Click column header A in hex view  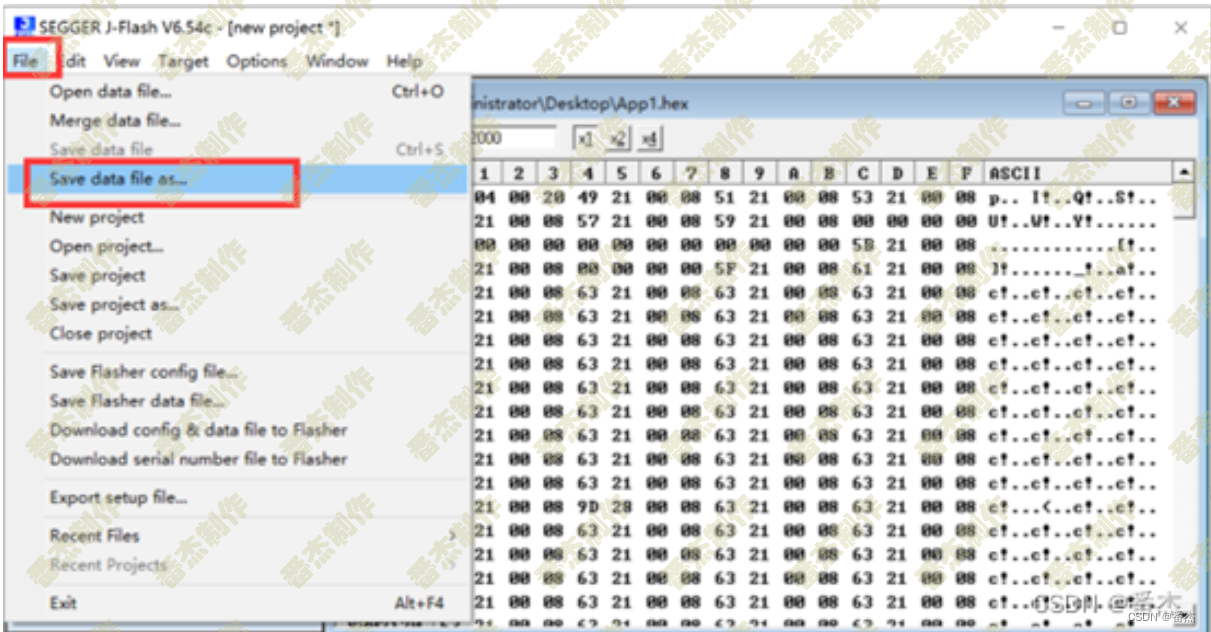click(x=793, y=173)
